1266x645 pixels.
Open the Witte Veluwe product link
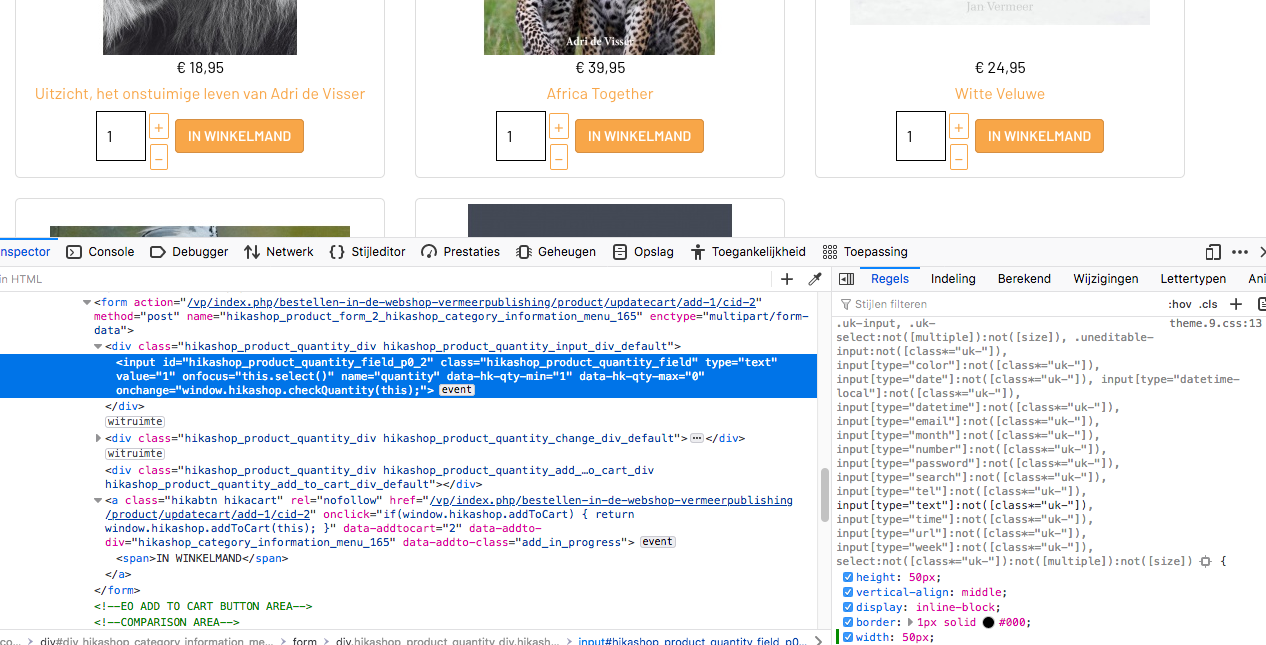tap(1000, 94)
